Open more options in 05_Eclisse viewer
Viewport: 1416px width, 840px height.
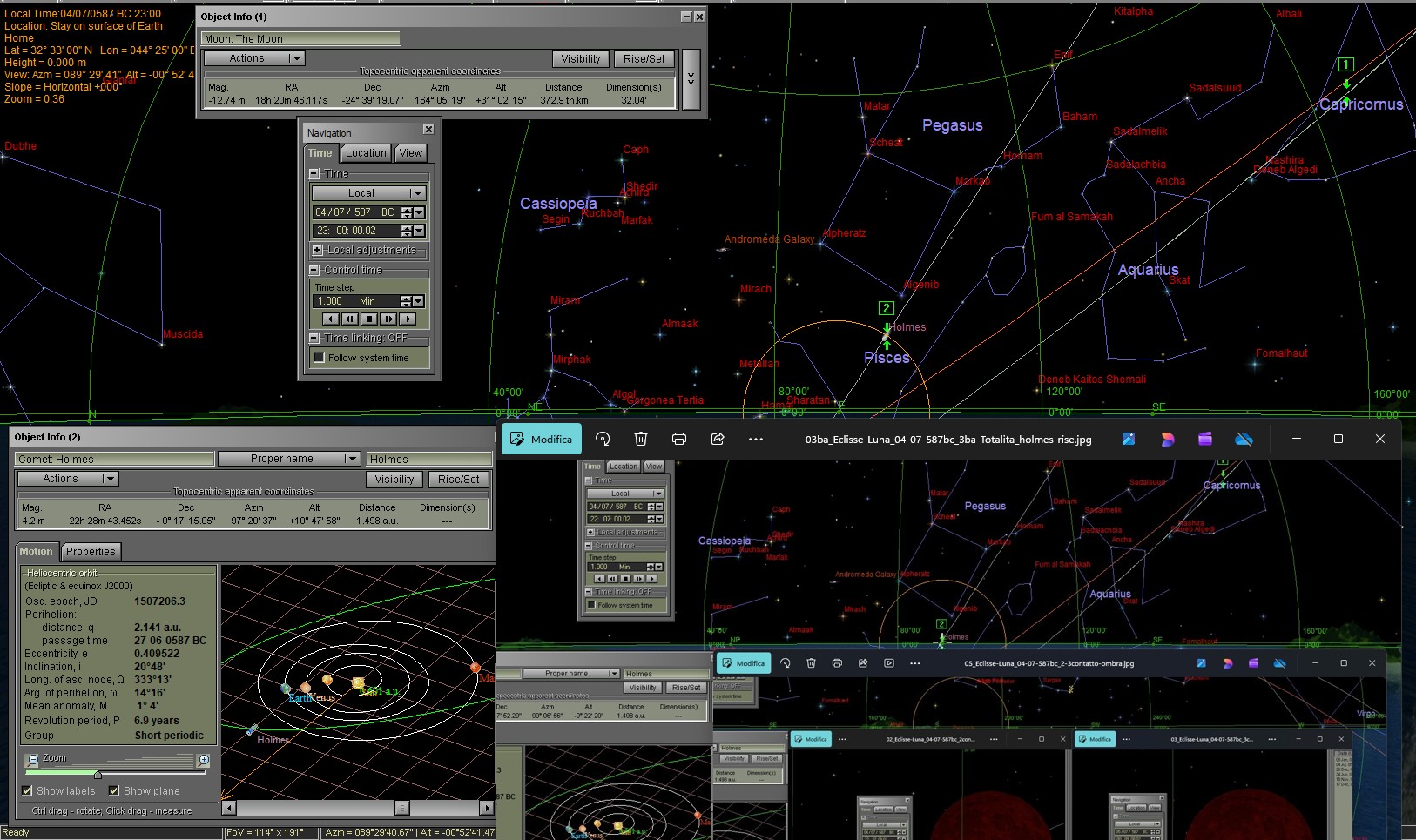coord(915,663)
